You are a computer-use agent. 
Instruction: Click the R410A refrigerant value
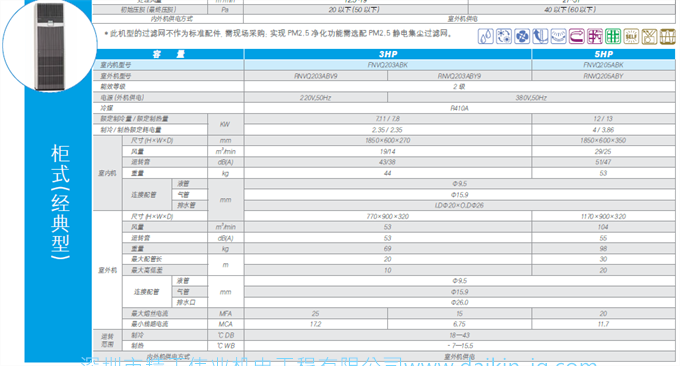459,108
